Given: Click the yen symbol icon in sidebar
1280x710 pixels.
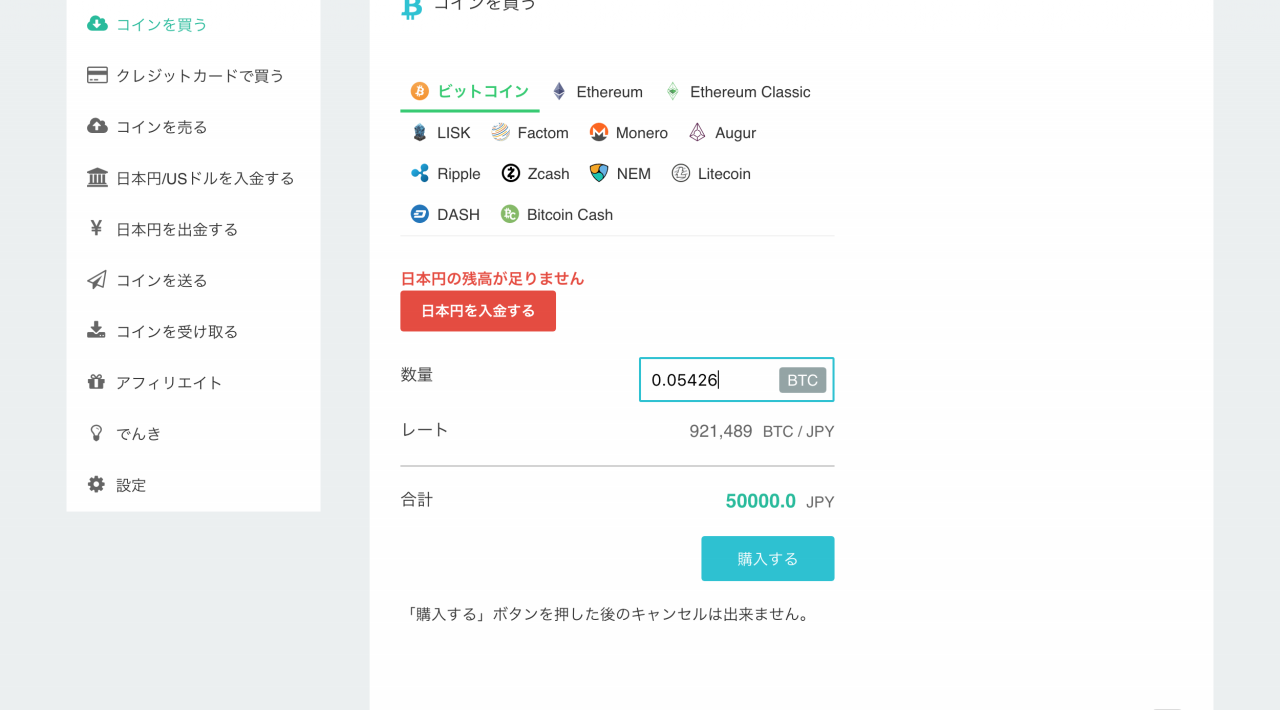Looking at the screenshot, I should [x=97, y=229].
